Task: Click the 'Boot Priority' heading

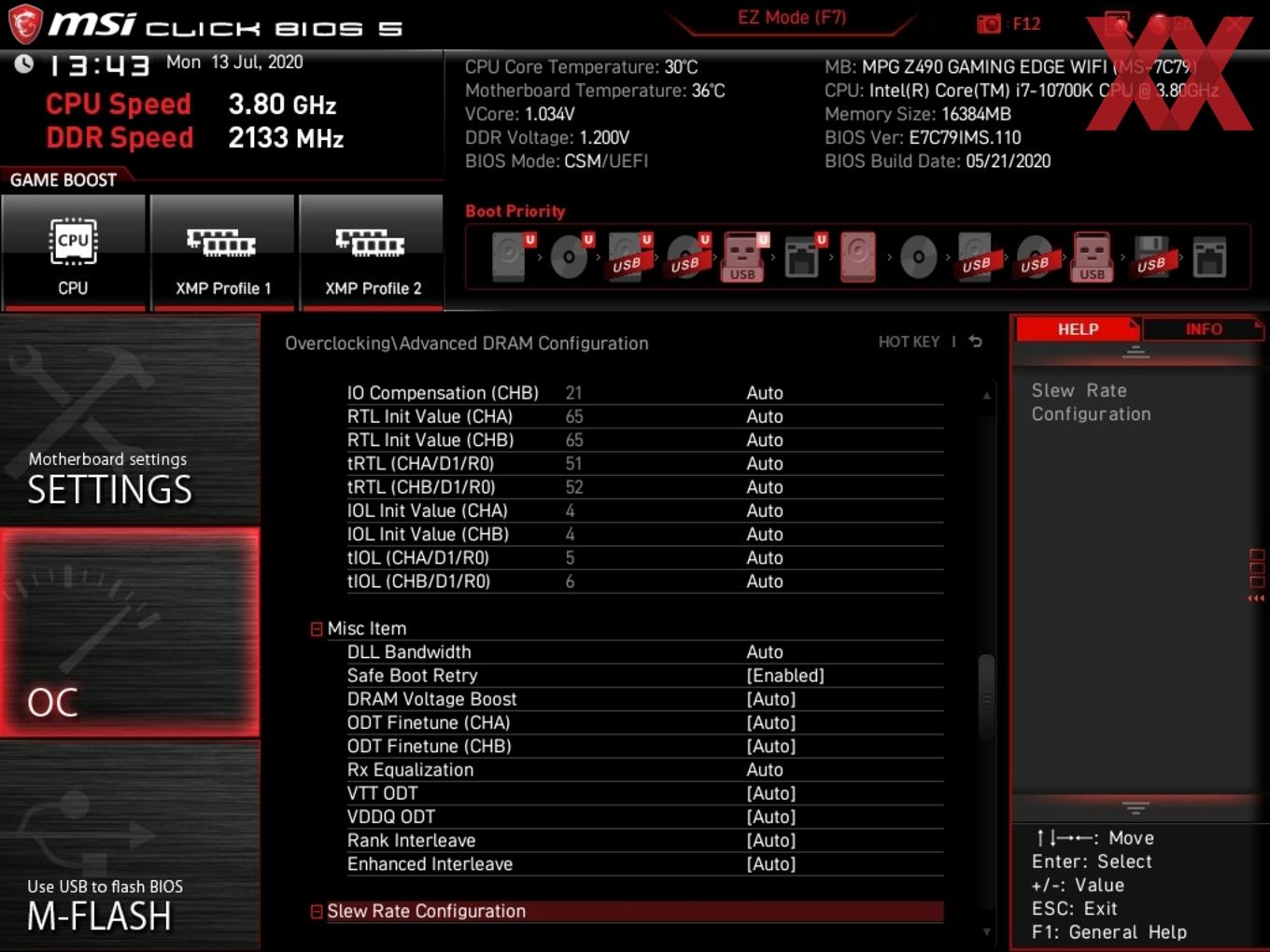Action: (515, 211)
